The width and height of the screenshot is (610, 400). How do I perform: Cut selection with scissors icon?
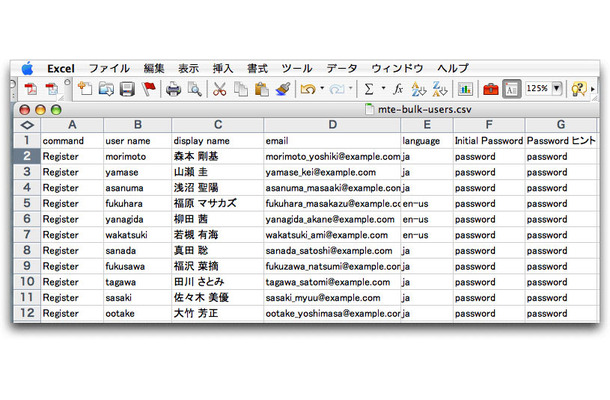pyautogui.click(x=219, y=89)
